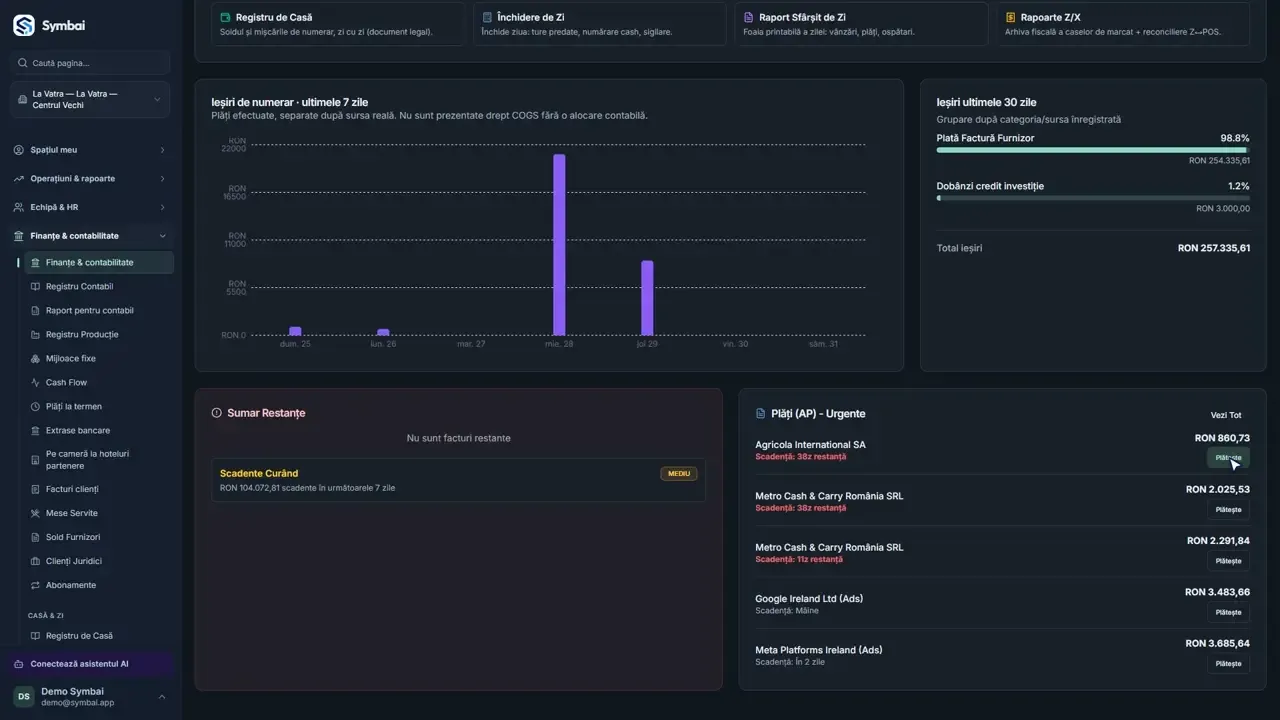
Task: Focus the Caută pagina search field
Action: 90,63
